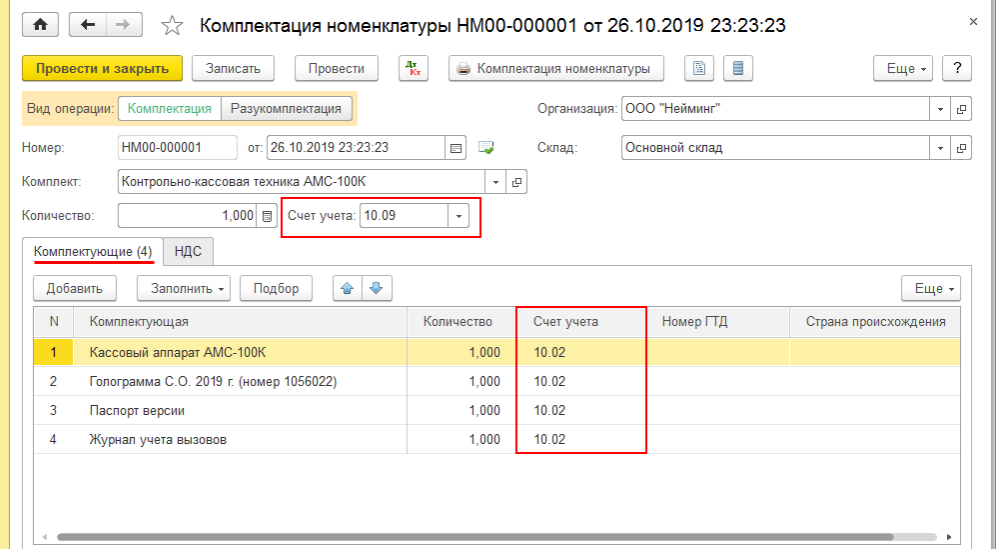The width and height of the screenshot is (1000, 549).
Task: Expand the Организация dropdown list
Action: click(940, 109)
